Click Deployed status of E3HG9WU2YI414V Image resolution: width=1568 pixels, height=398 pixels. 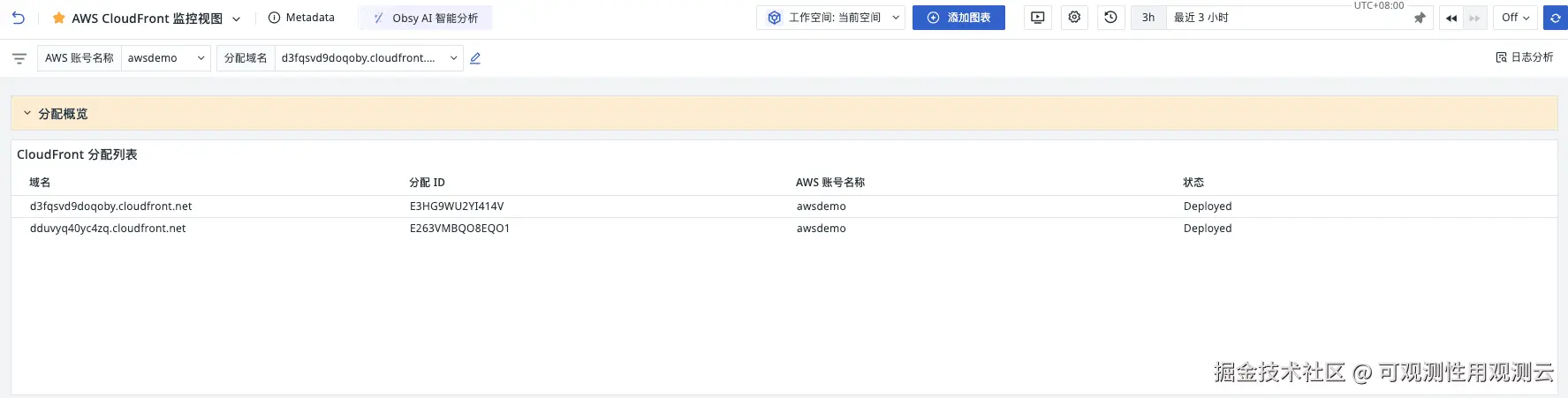pos(1208,207)
